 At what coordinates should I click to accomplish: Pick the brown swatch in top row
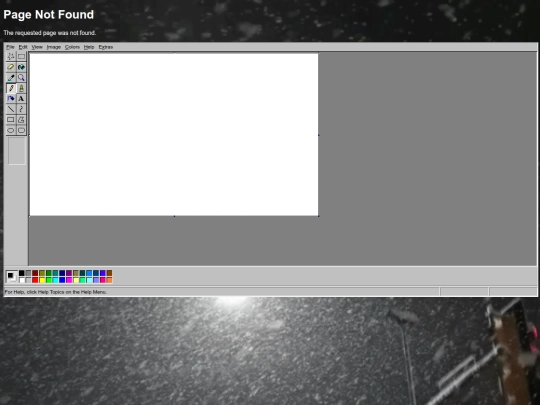(x=110, y=273)
